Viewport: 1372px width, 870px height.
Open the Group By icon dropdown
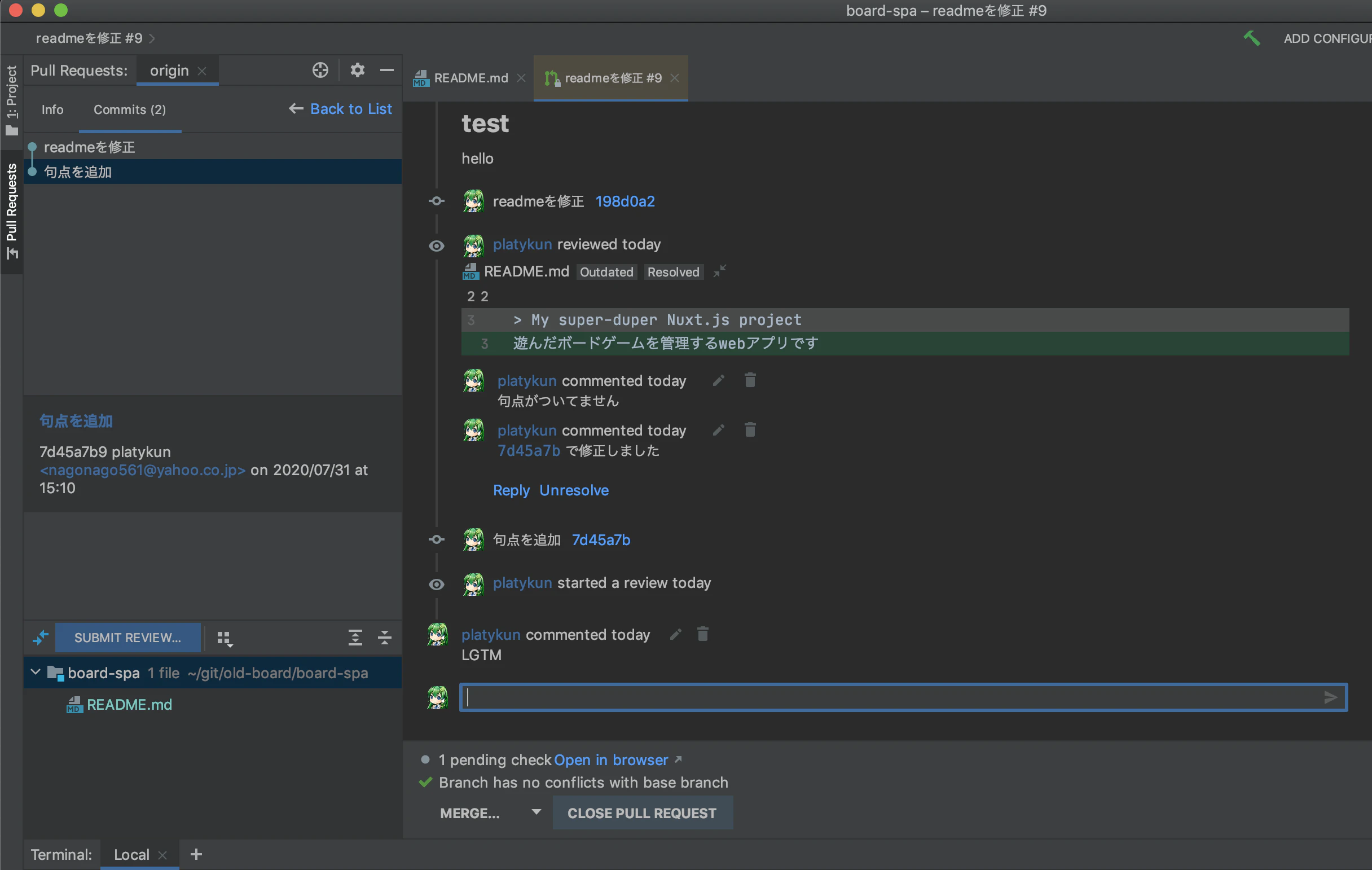tap(225, 639)
